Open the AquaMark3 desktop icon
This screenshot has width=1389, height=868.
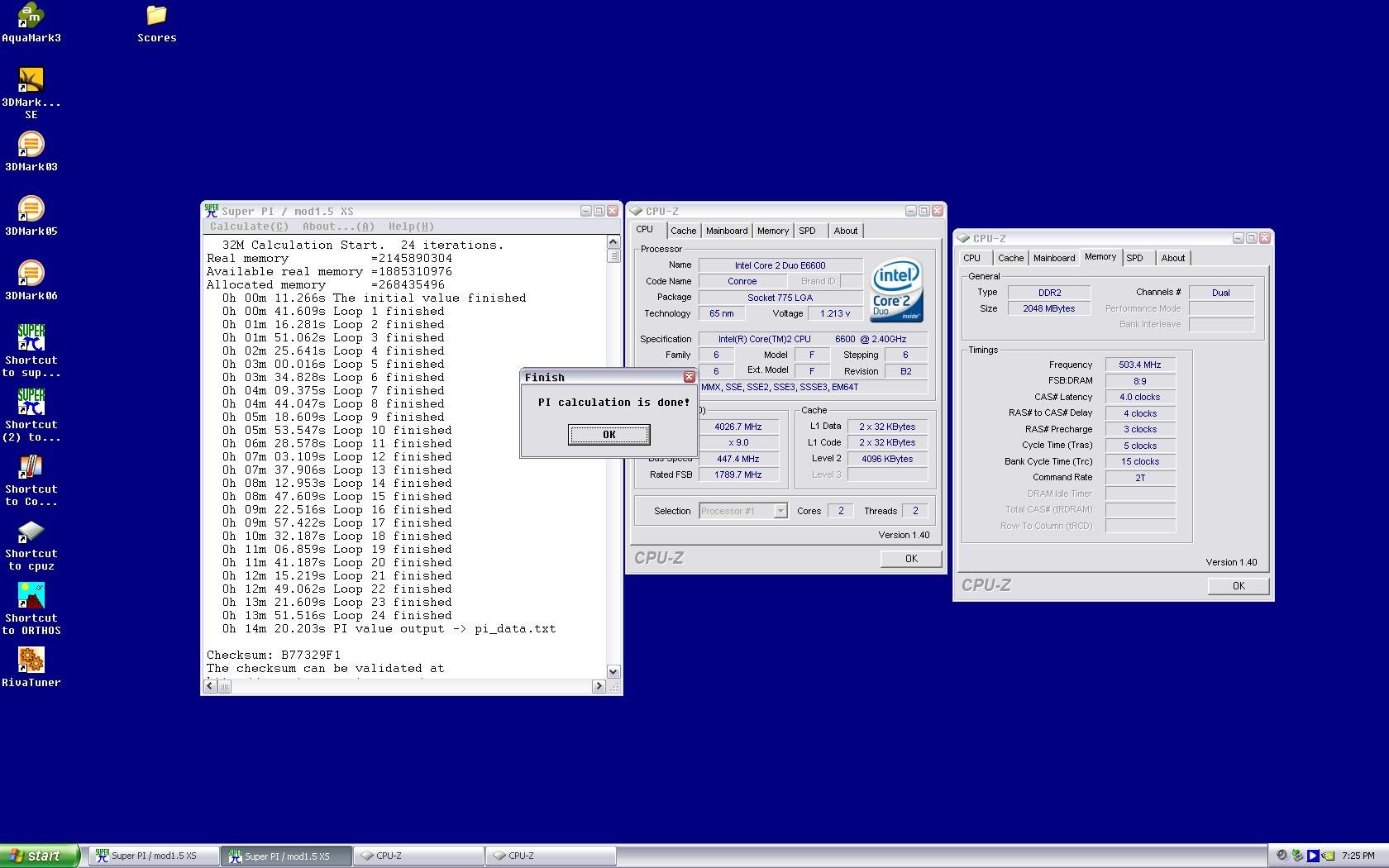click(x=31, y=23)
